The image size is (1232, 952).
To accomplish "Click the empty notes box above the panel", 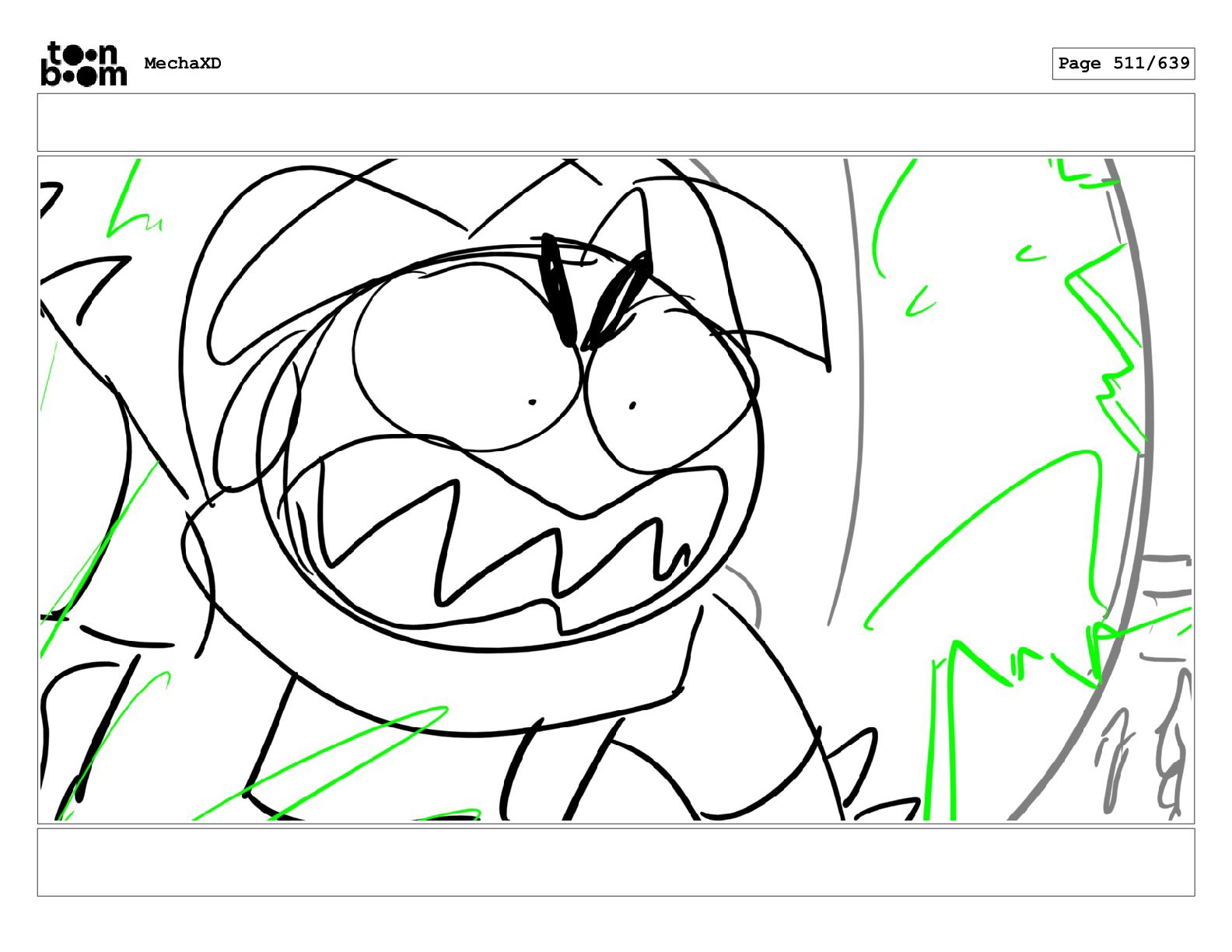I will (x=616, y=123).
